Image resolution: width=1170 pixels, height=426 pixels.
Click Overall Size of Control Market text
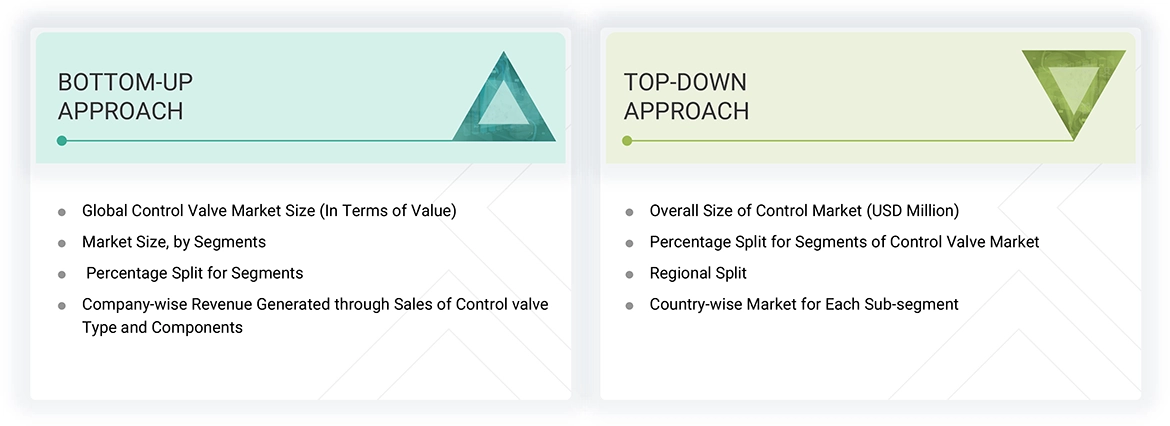[804, 211]
